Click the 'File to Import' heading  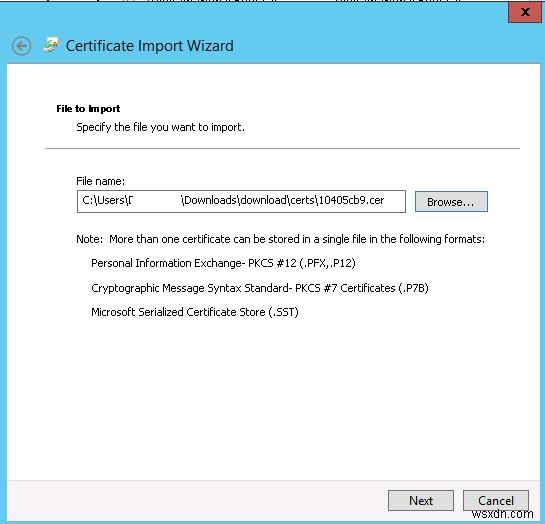(x=88, y=109)
